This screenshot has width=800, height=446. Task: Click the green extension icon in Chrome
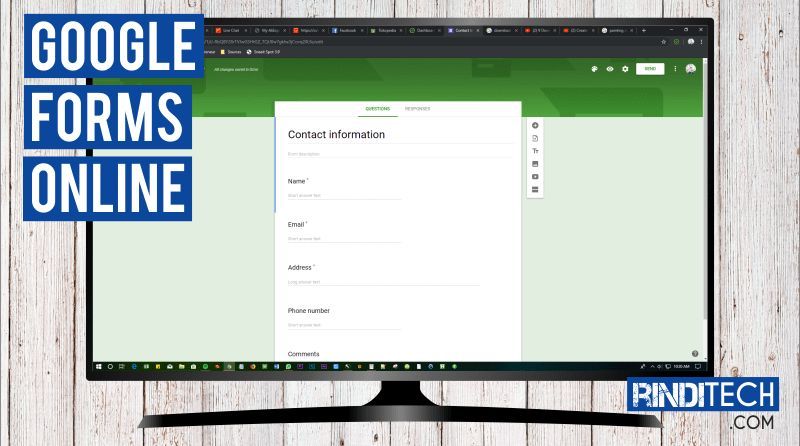tap(677, 42)
